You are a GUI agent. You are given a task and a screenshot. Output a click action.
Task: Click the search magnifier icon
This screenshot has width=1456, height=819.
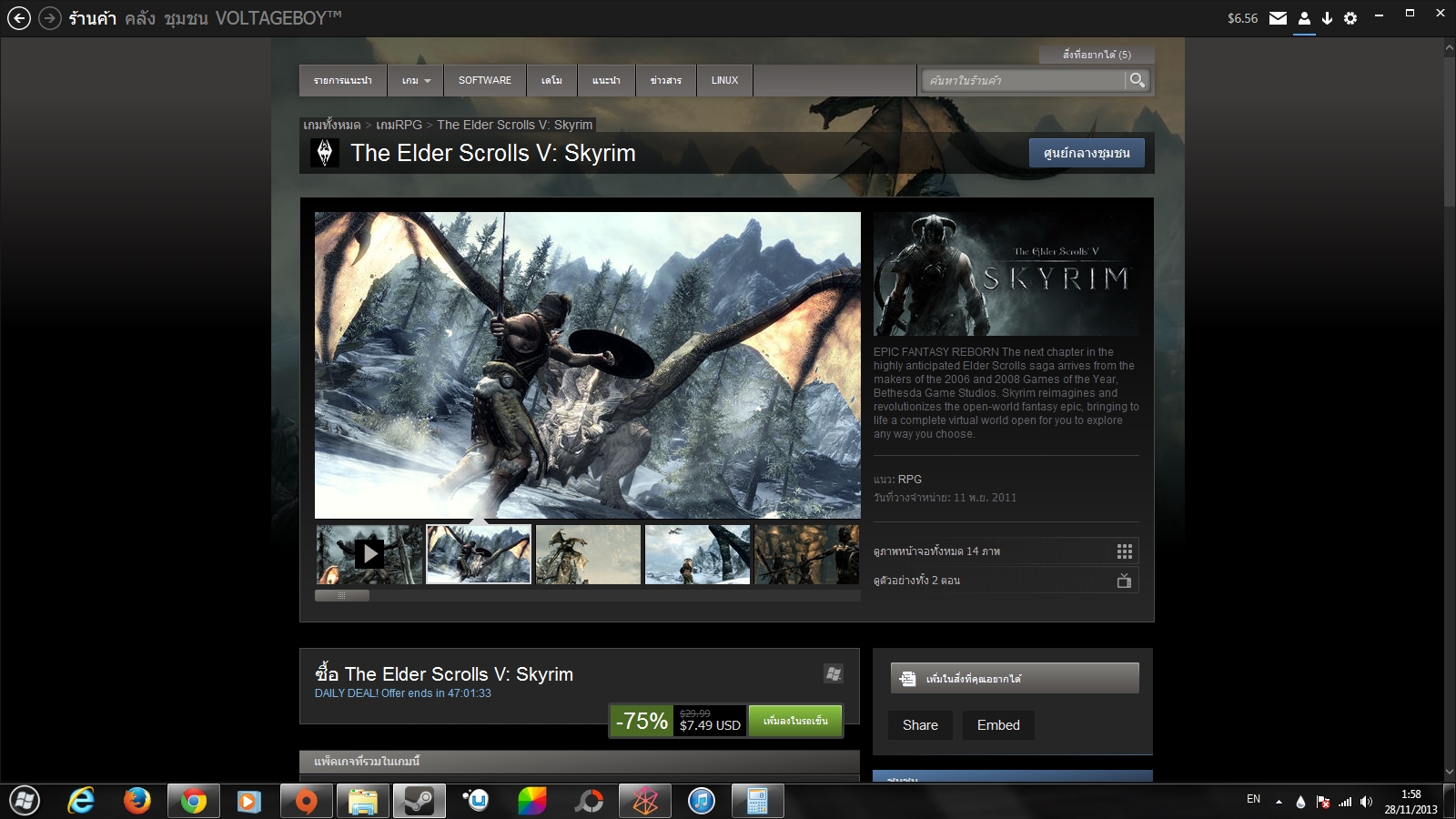pyautogui.click(x=1137, y=80)
